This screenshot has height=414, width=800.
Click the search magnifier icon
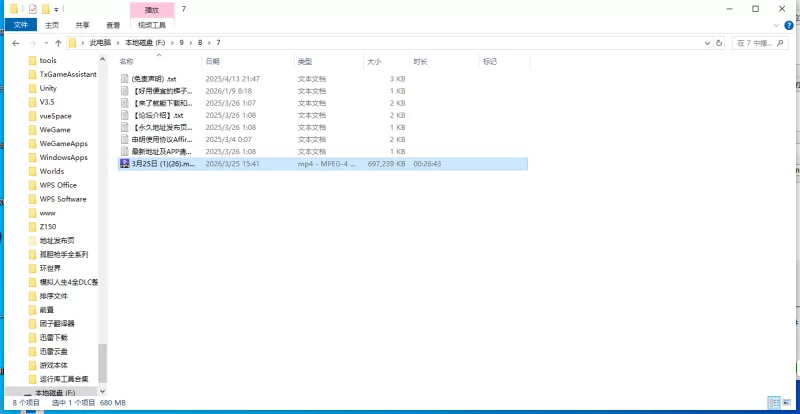[x=780, y=43]
